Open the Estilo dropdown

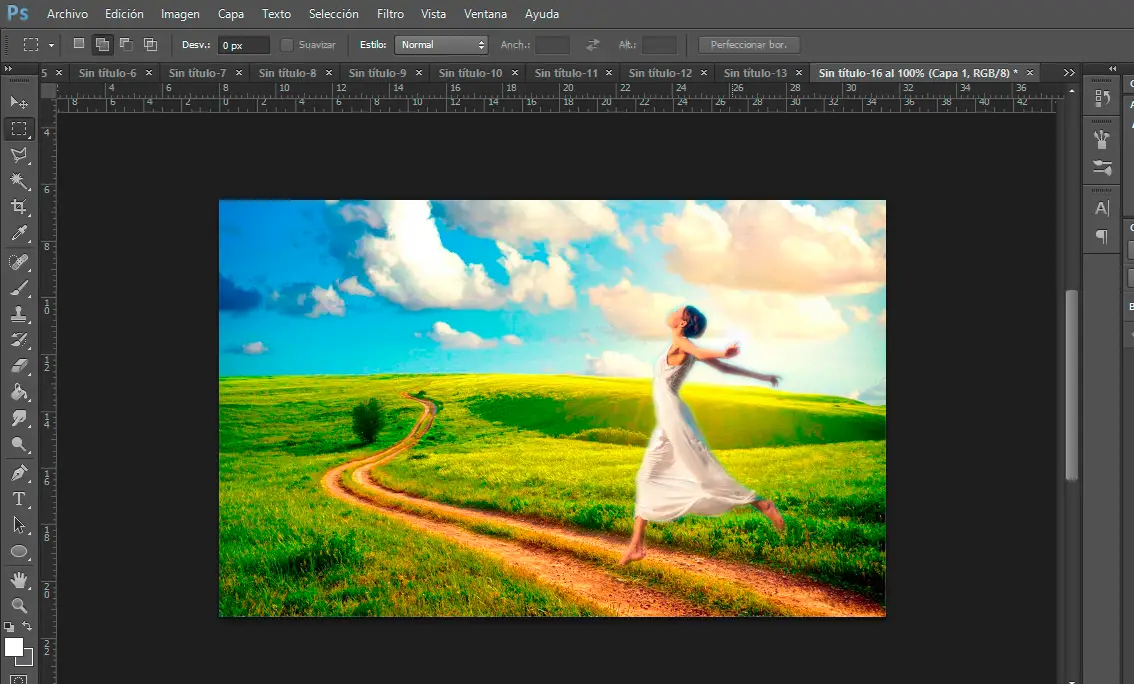[x=441, y=45]
